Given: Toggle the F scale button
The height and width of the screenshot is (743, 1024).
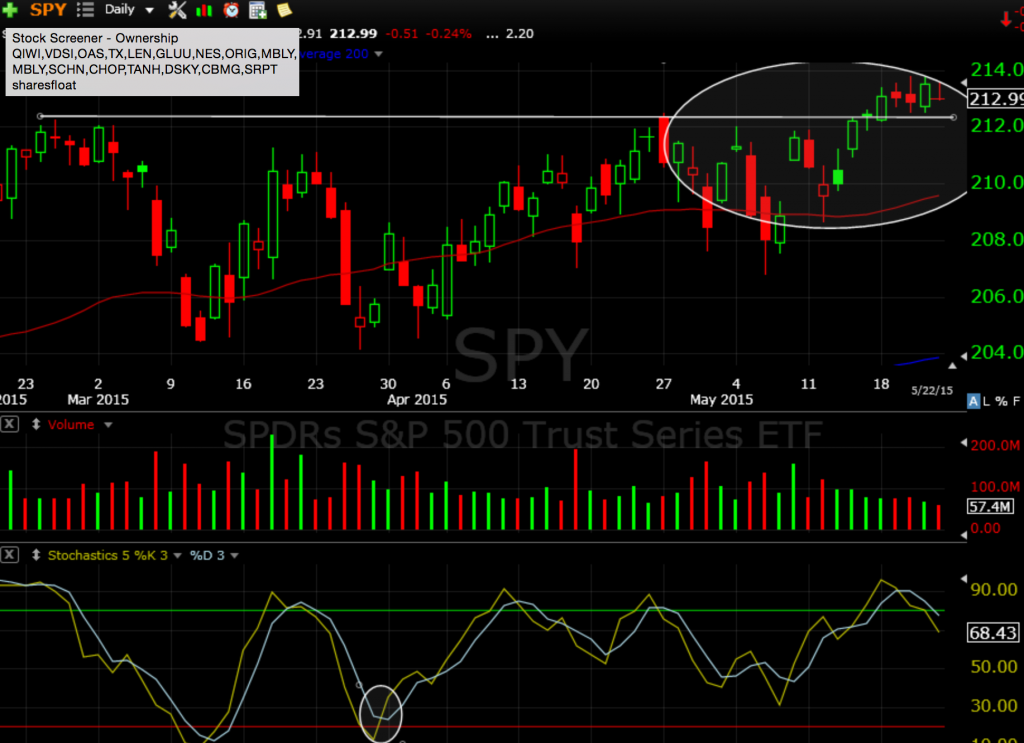Looking at the screenshot, I should 1016,401.
